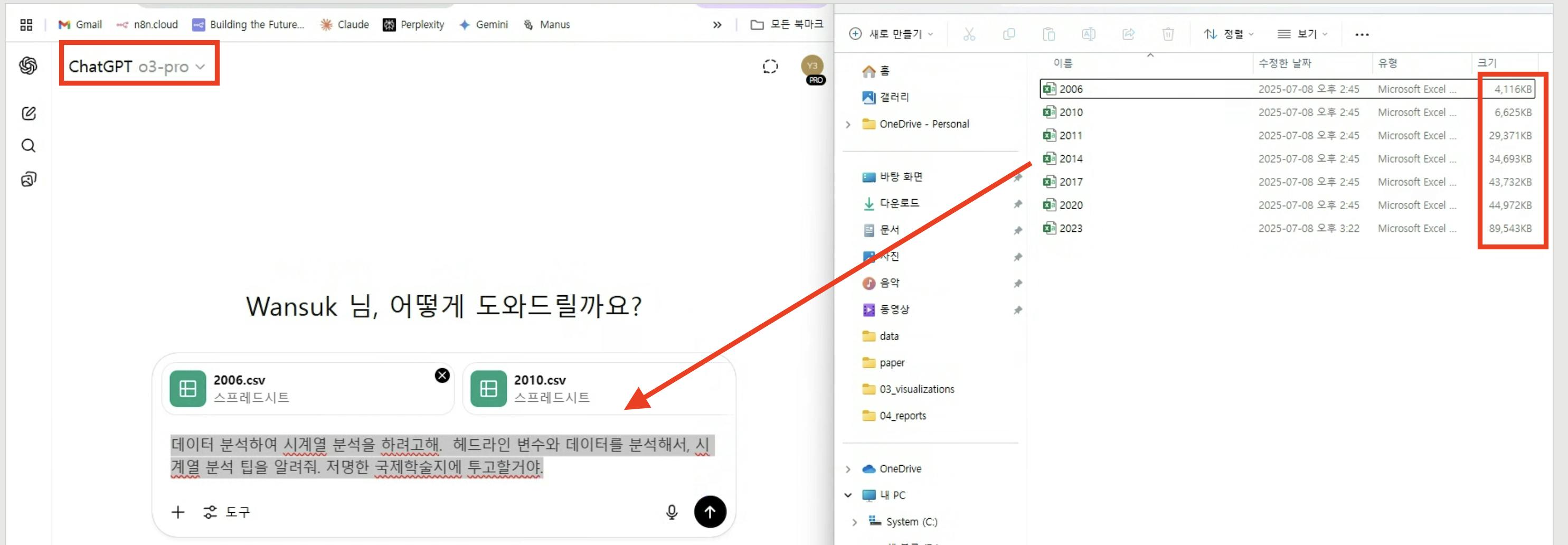Open 갤러리 in navigation pane
1568x545 pixels.
click(x=886, y=97)
